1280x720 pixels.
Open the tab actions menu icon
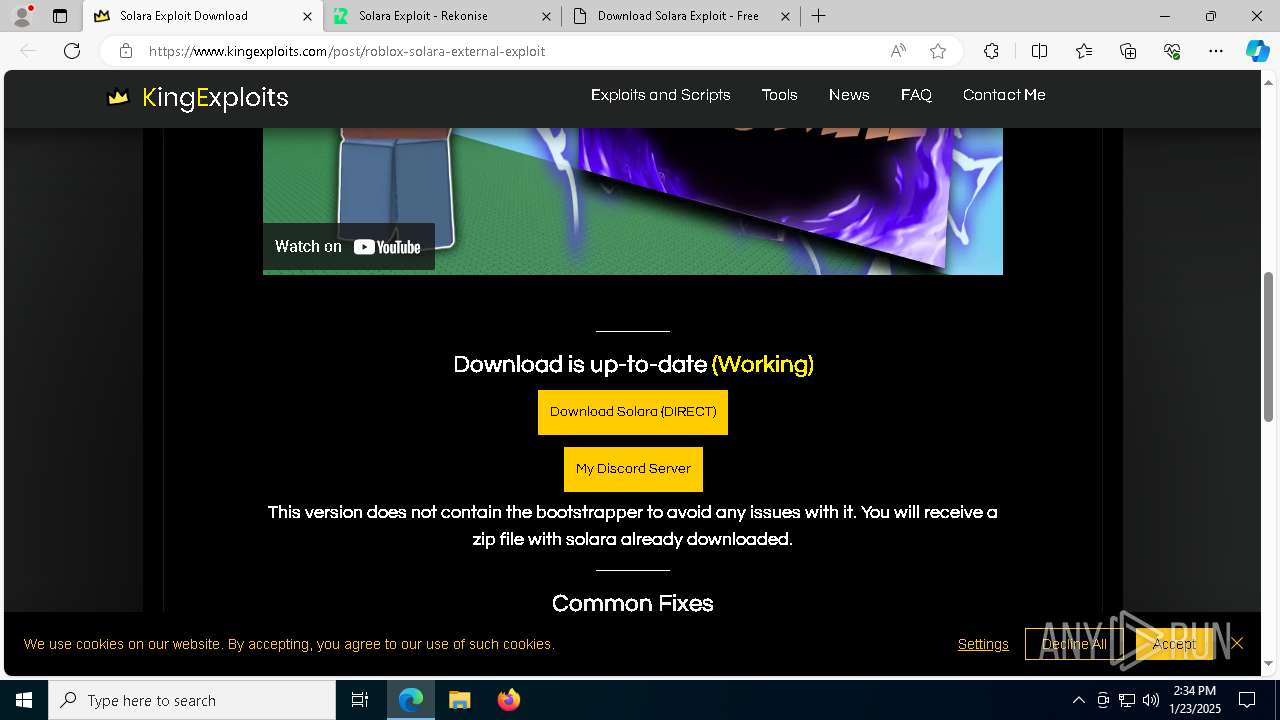pos(60,16)
